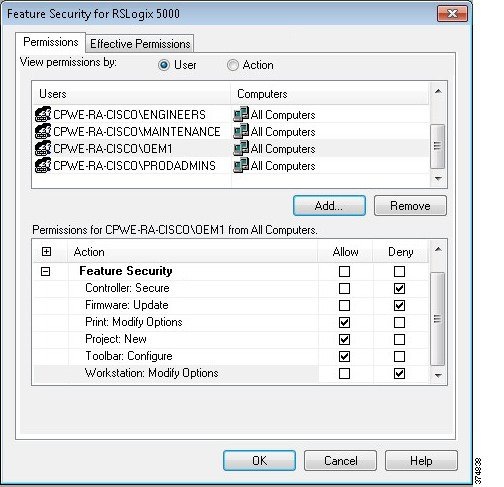The height and width of the screenshot is (487, 504).
Task: Uncheck Deny for Controller: Secure
Action: point(399,288)
